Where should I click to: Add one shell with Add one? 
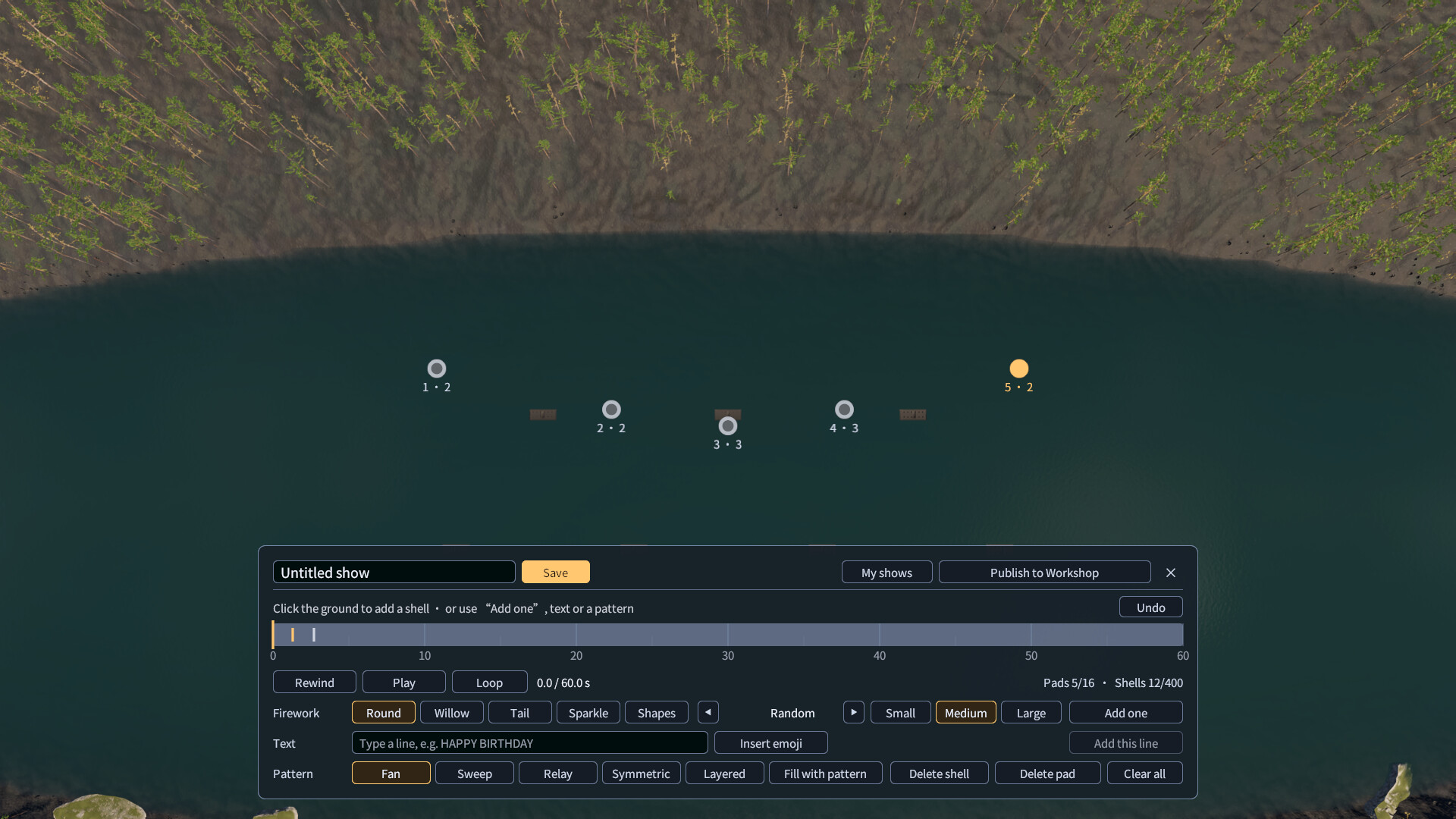pyautogui.click(x=1126, y=712)
